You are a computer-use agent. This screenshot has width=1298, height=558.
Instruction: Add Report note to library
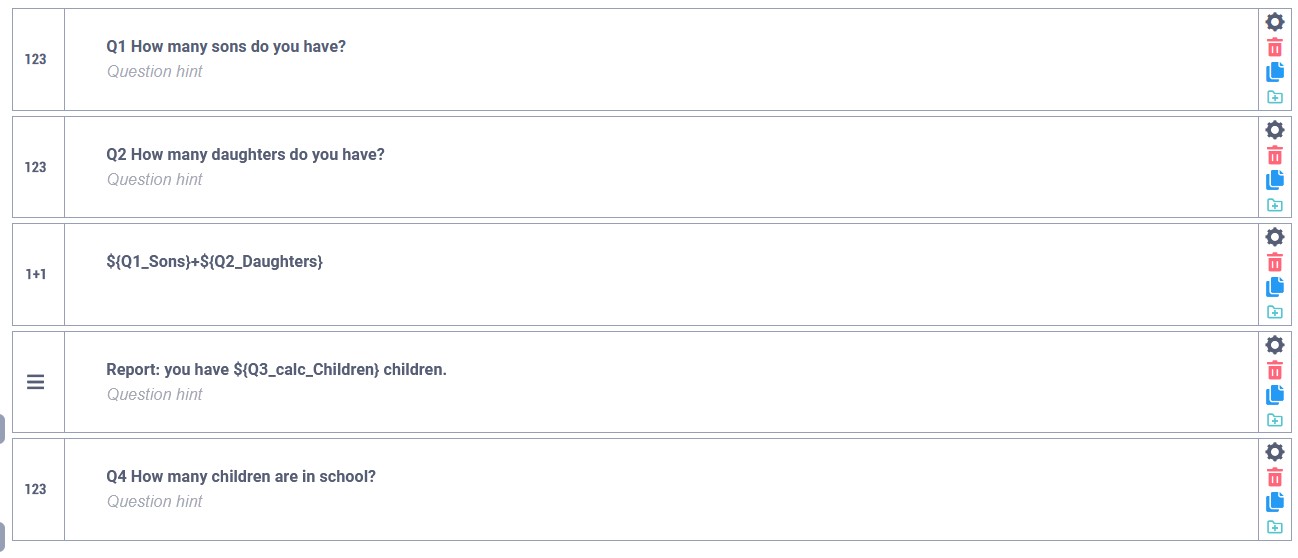tap(1274, 420)
